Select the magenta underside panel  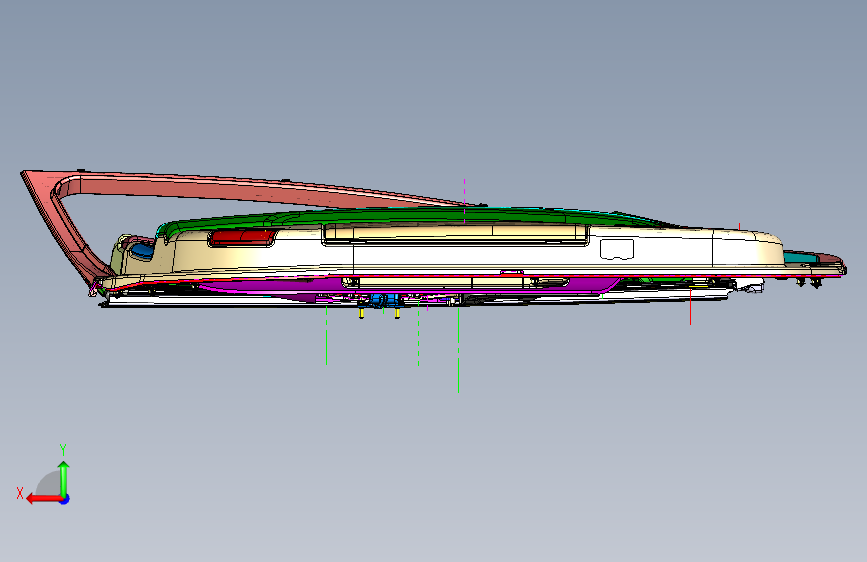409,284
